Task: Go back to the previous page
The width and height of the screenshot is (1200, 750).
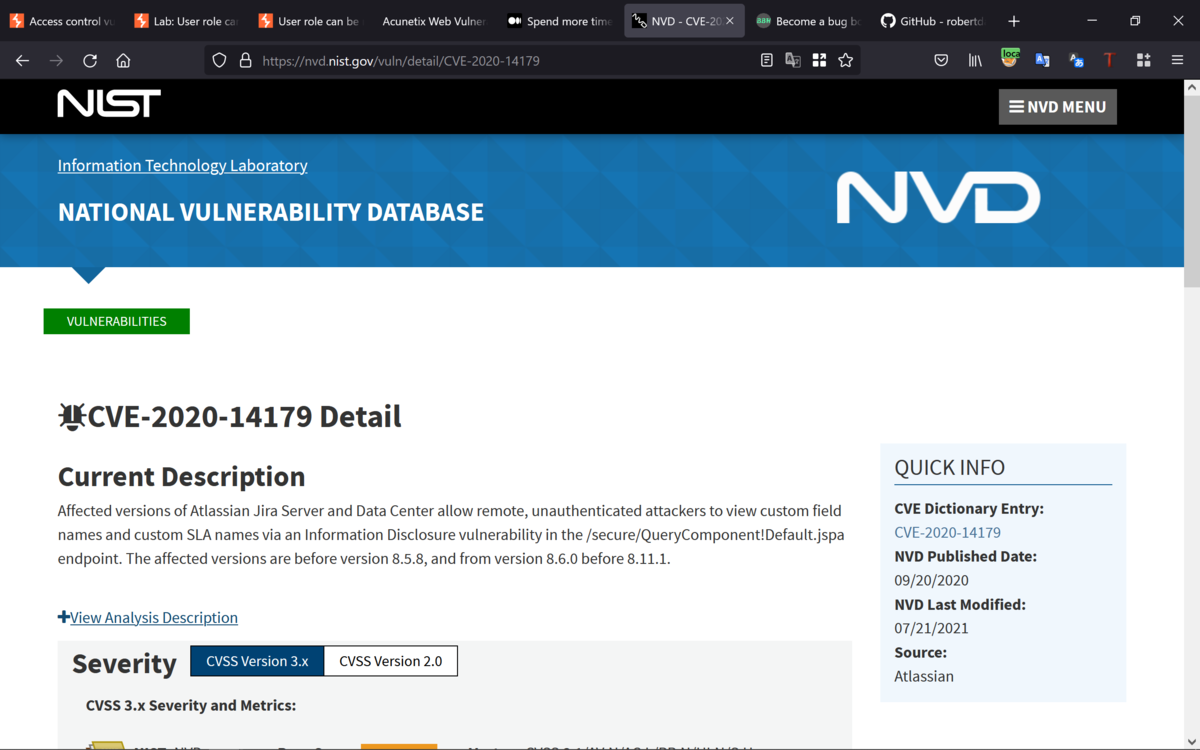Action: [22, 61]
